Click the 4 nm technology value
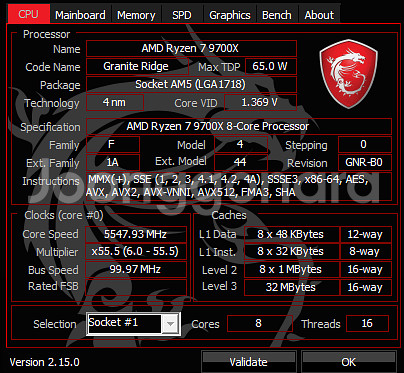404x373 pixels. [x=115, y=102]
